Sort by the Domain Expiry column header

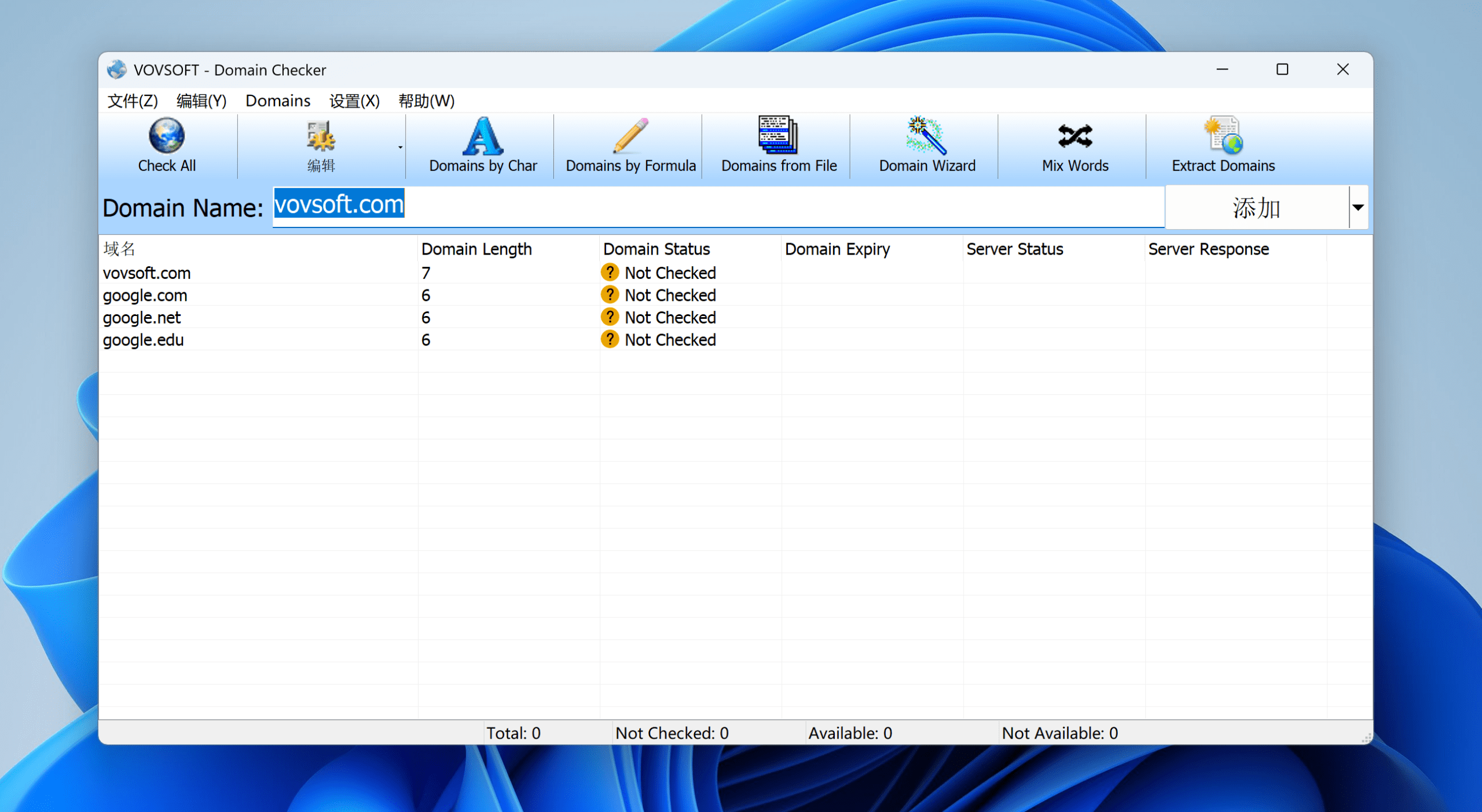872,249
